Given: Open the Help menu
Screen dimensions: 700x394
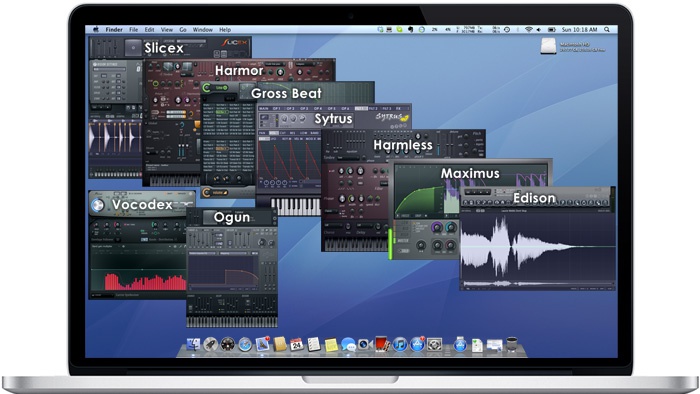Looking at the screenshot, I should (x=225, y=29).
